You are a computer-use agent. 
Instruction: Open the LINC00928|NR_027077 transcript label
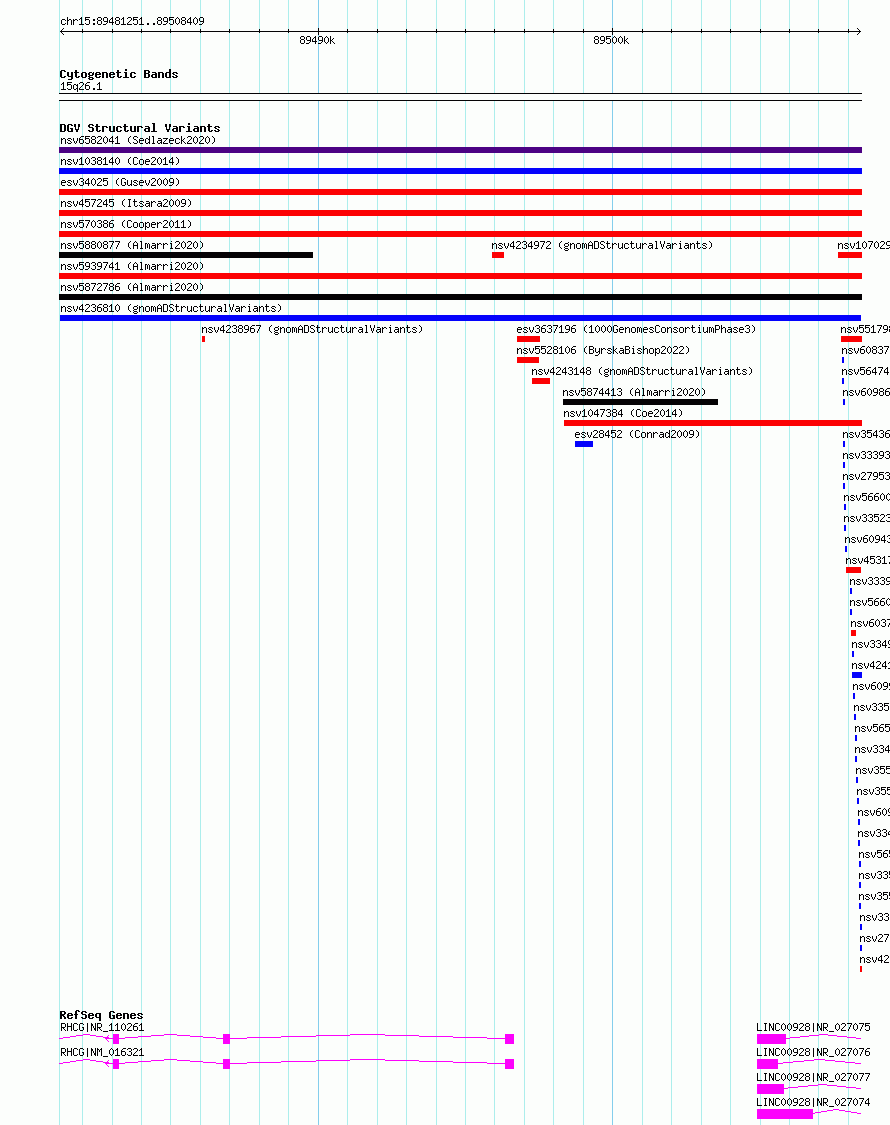pyautogui.click(x=813, y=1078)
